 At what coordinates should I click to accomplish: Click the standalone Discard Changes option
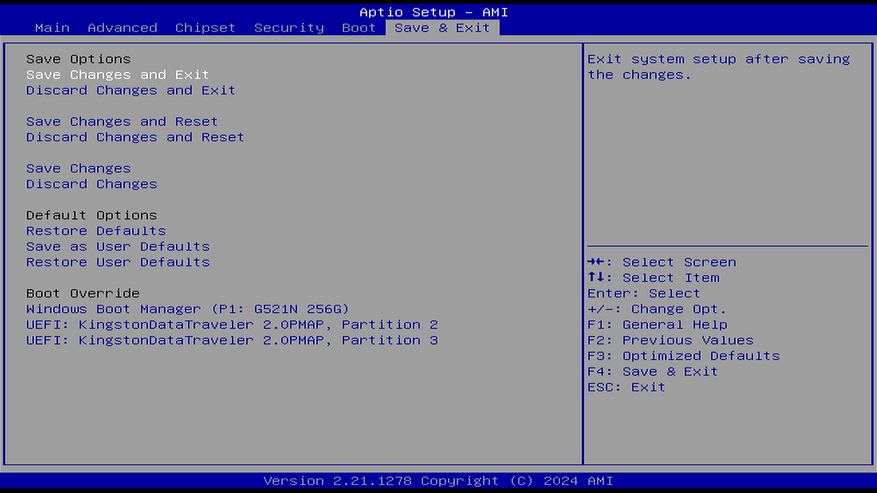pyautogui.click(x=91, y=184)
